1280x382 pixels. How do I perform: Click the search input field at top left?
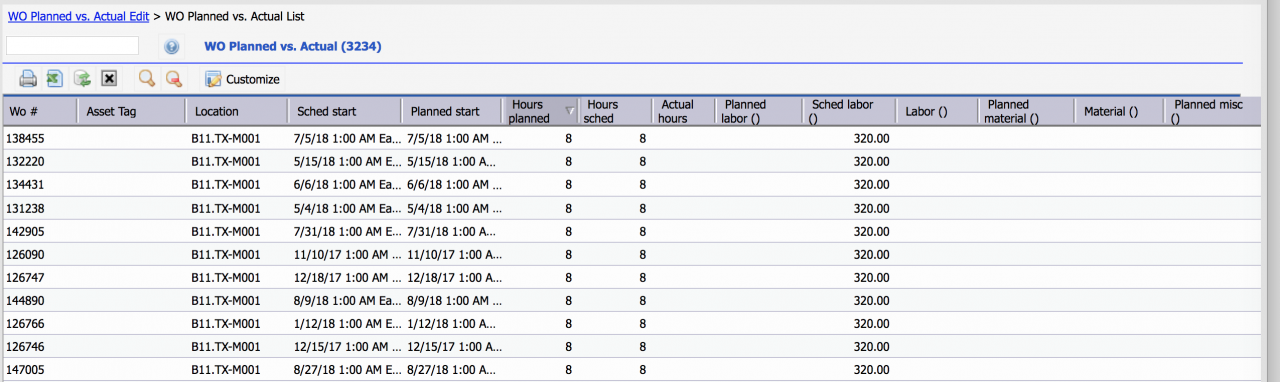click(x=72, y=45)
